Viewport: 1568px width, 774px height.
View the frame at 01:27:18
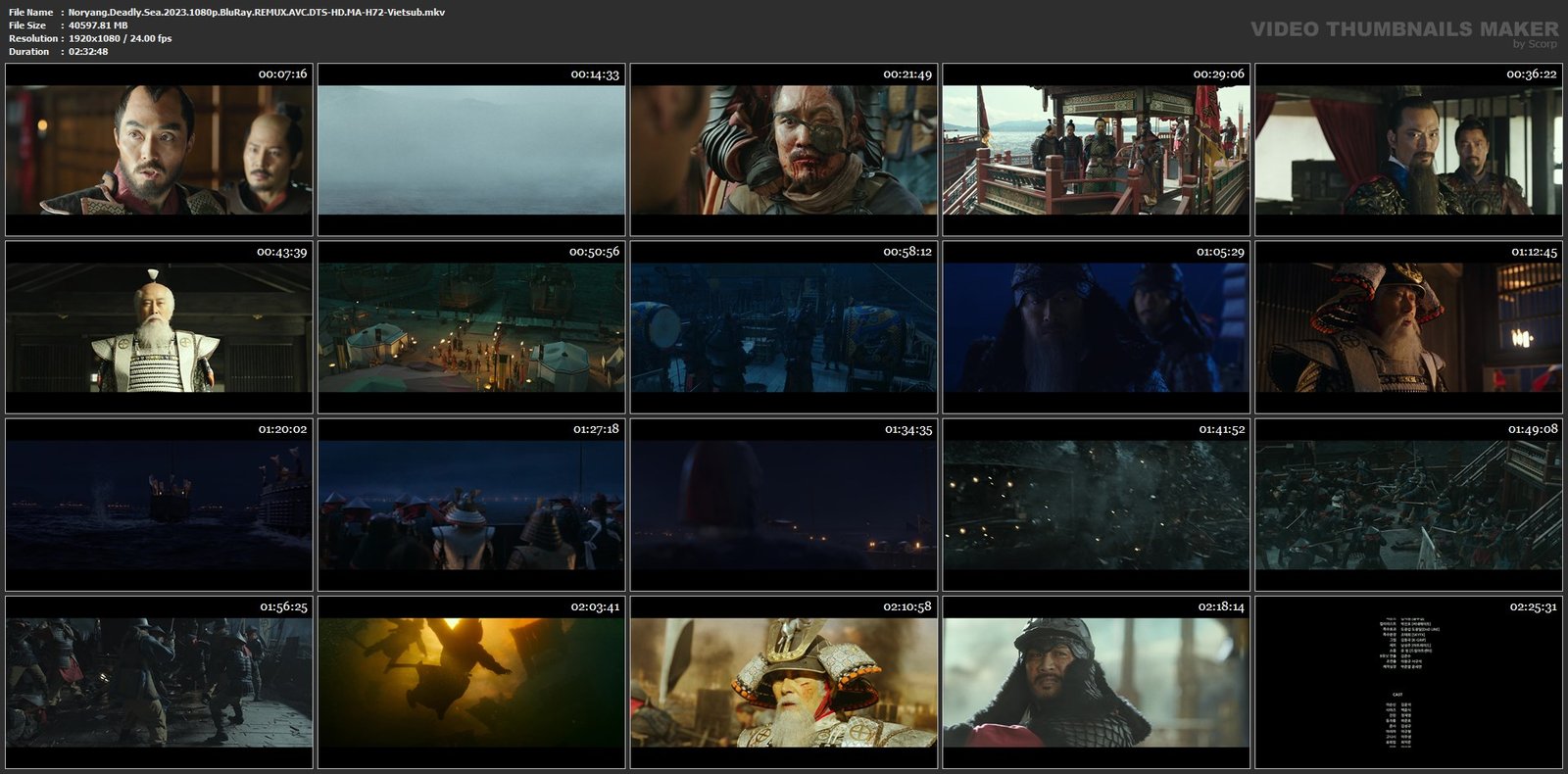coord(471,505)
